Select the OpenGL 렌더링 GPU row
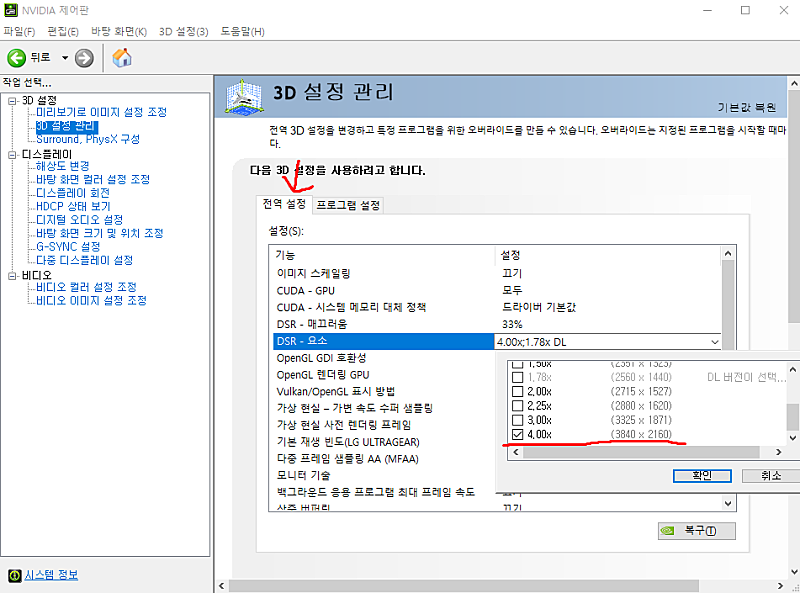800x593 pixels. 383,375
